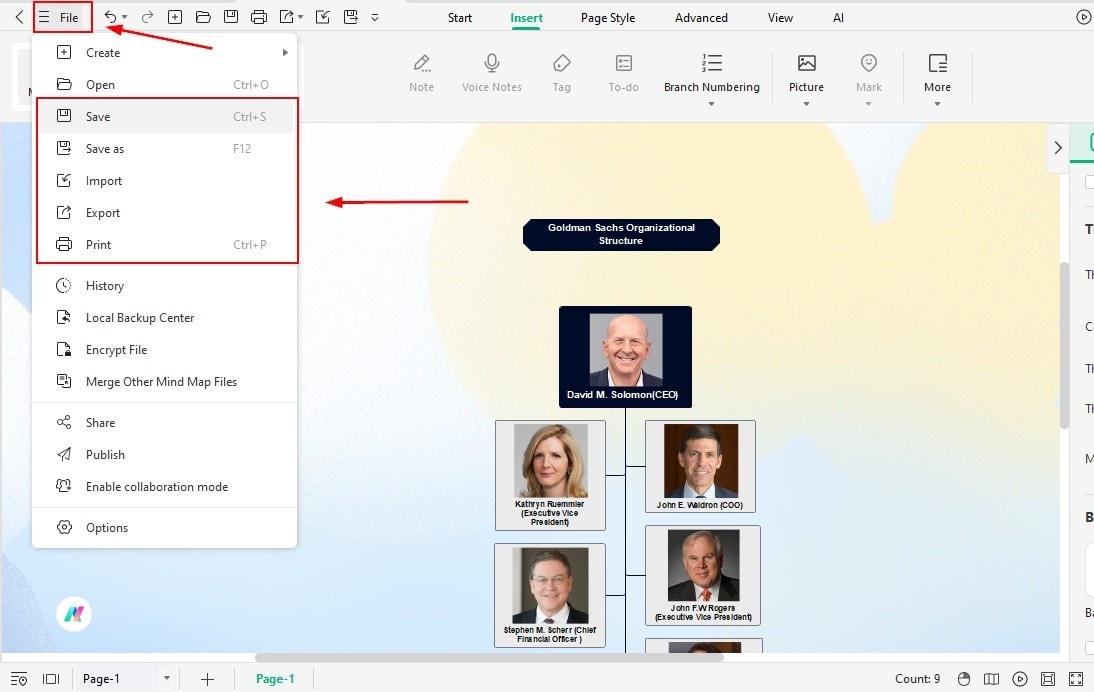Open the outline view icon in status bar
The height and width of the screenshot is (692, 1094).
[x=19, y=678]
